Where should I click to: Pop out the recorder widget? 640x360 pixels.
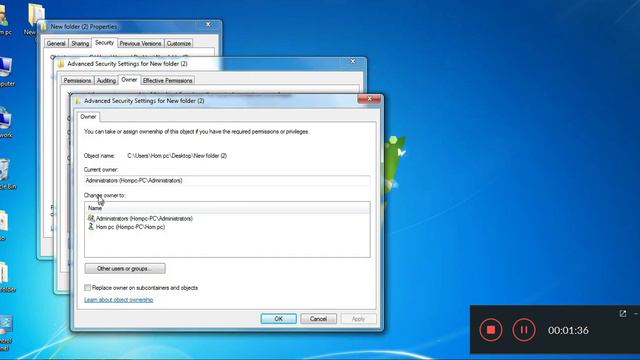click(622, 313)
